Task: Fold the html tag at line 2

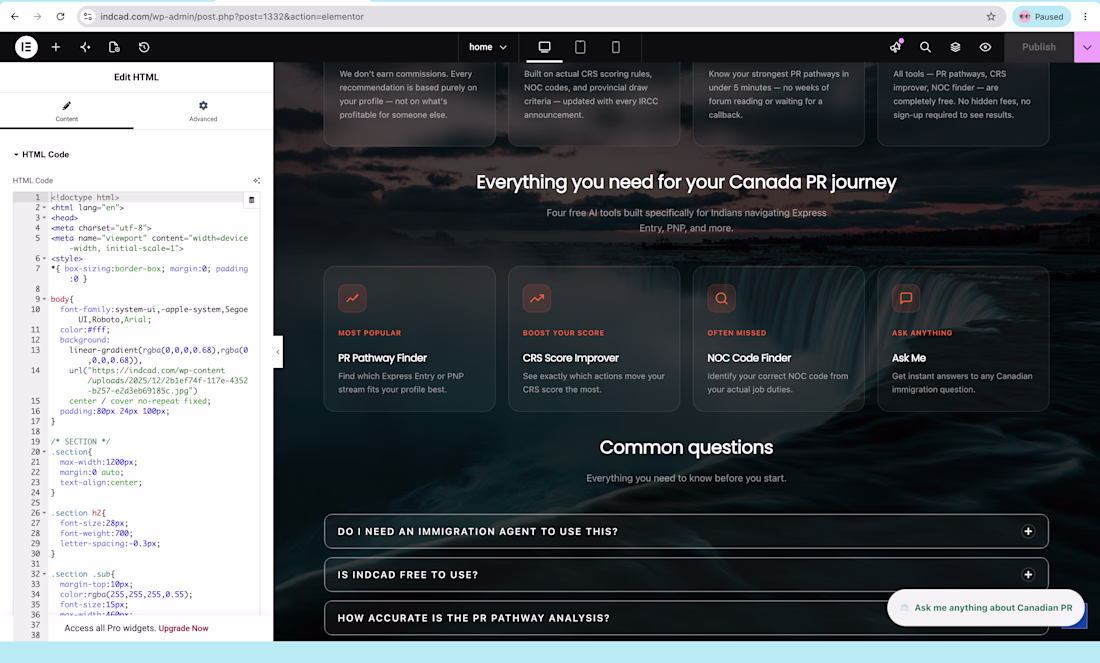Action: click(44, 208)
